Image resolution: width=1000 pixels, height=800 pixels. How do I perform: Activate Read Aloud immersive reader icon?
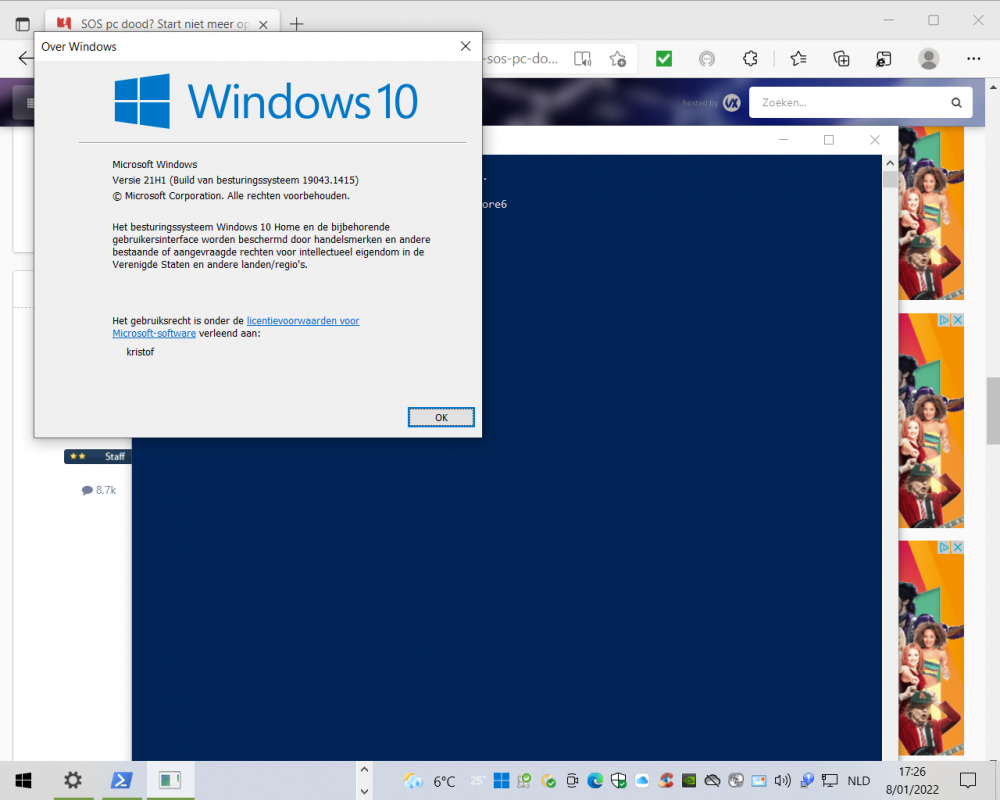[x=582, y=59]
